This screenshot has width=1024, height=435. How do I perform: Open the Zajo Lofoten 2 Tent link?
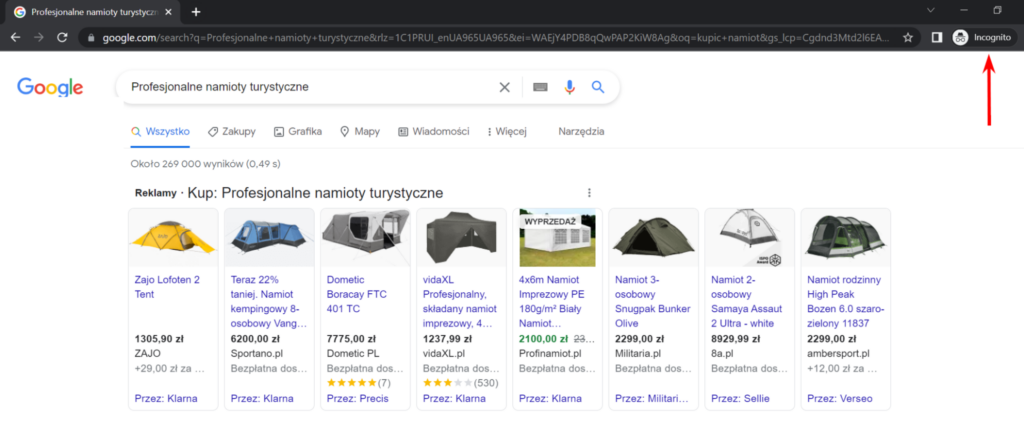click(x=167, y=287)
